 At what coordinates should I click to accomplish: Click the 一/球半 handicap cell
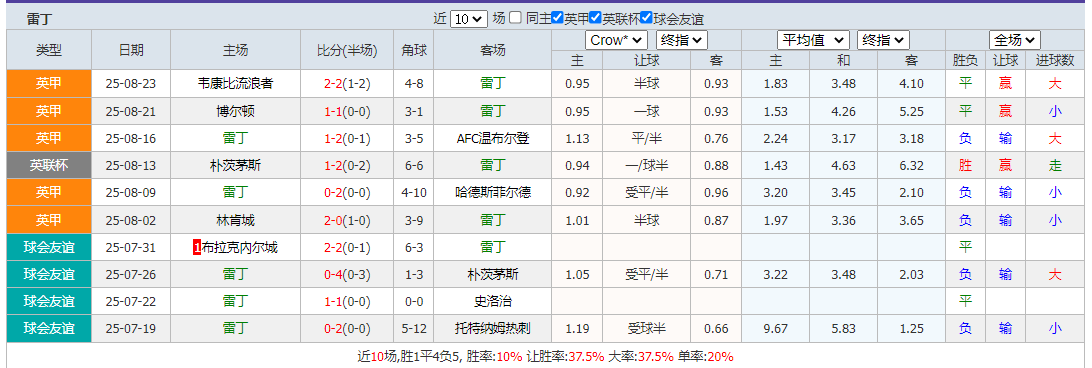[x=647, y=166]
